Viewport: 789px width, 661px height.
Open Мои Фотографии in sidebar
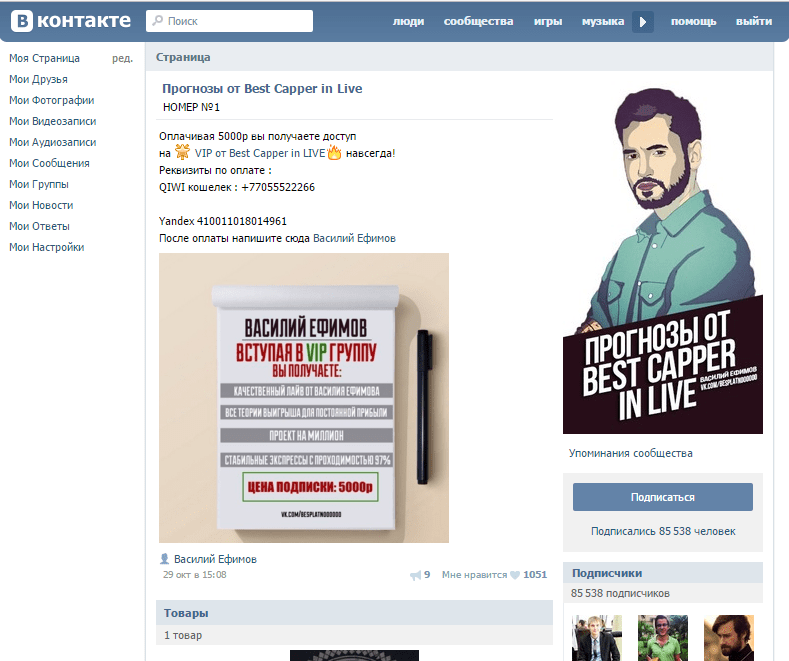pyautogui.click(x=51, y=100)
